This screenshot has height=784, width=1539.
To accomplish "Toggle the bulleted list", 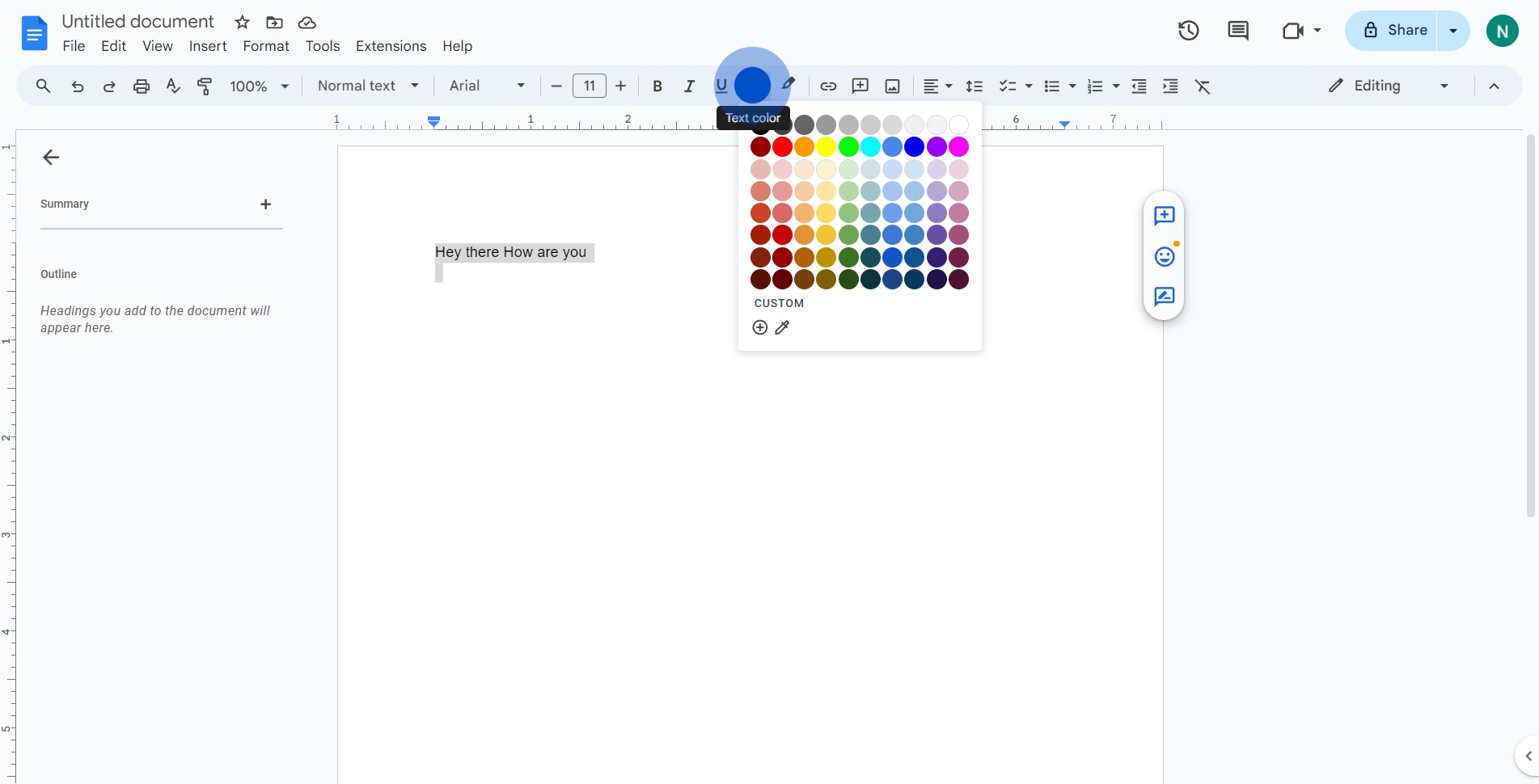I will point(1051,86).
